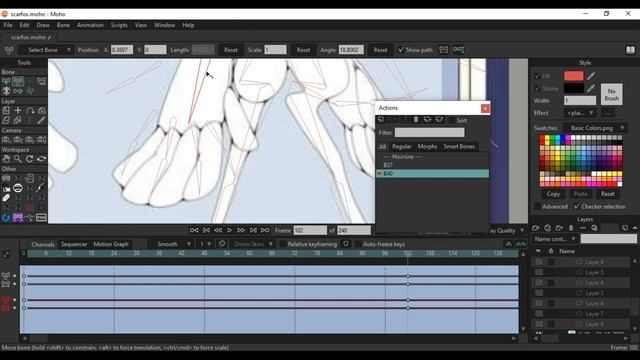640x360 pixels.
Task: Click Reset next to the Scale field
Action: pos(303,50)
